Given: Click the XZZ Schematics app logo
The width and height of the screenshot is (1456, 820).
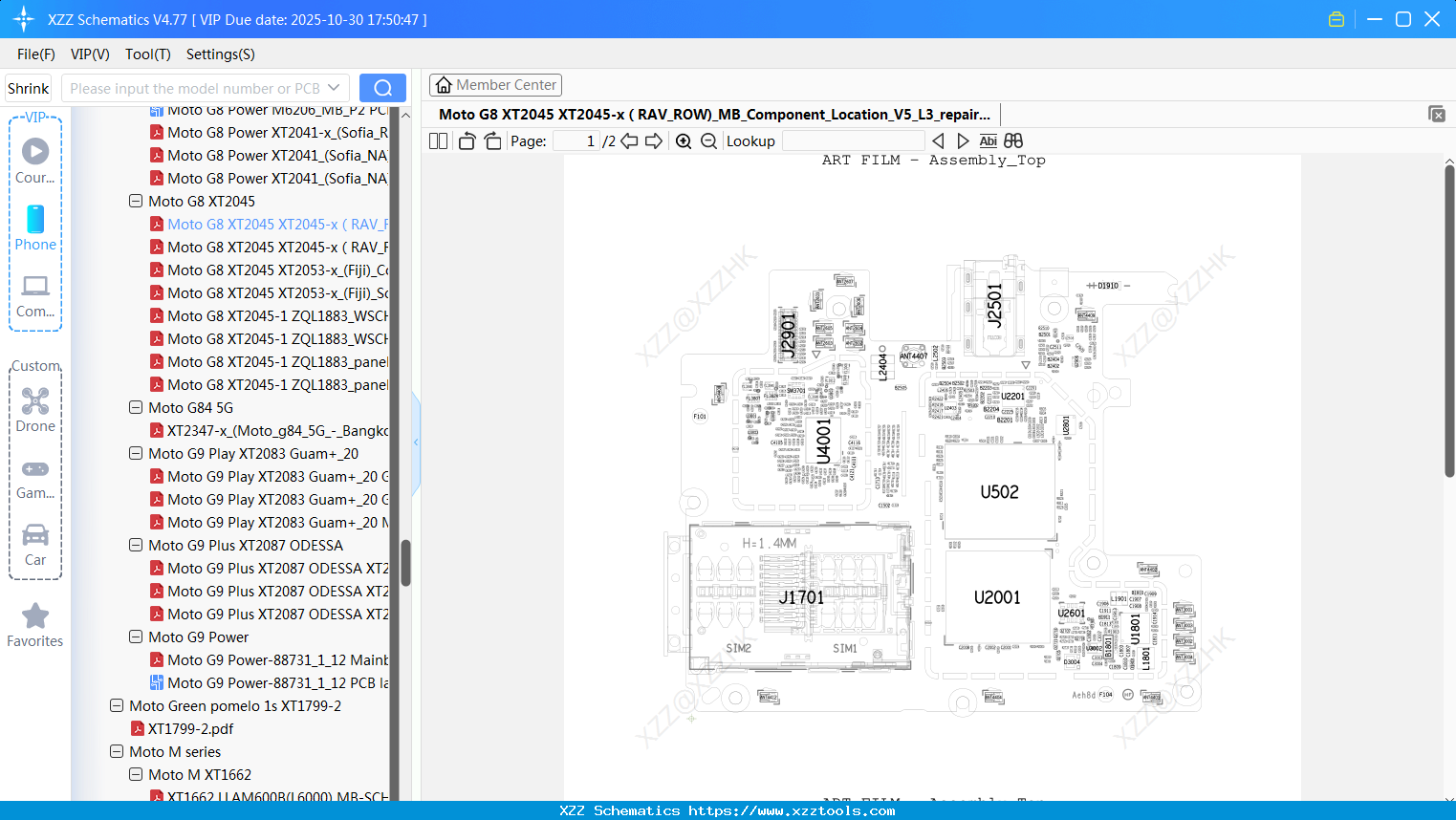Looking at the screenshot, I should pos(24,19).
